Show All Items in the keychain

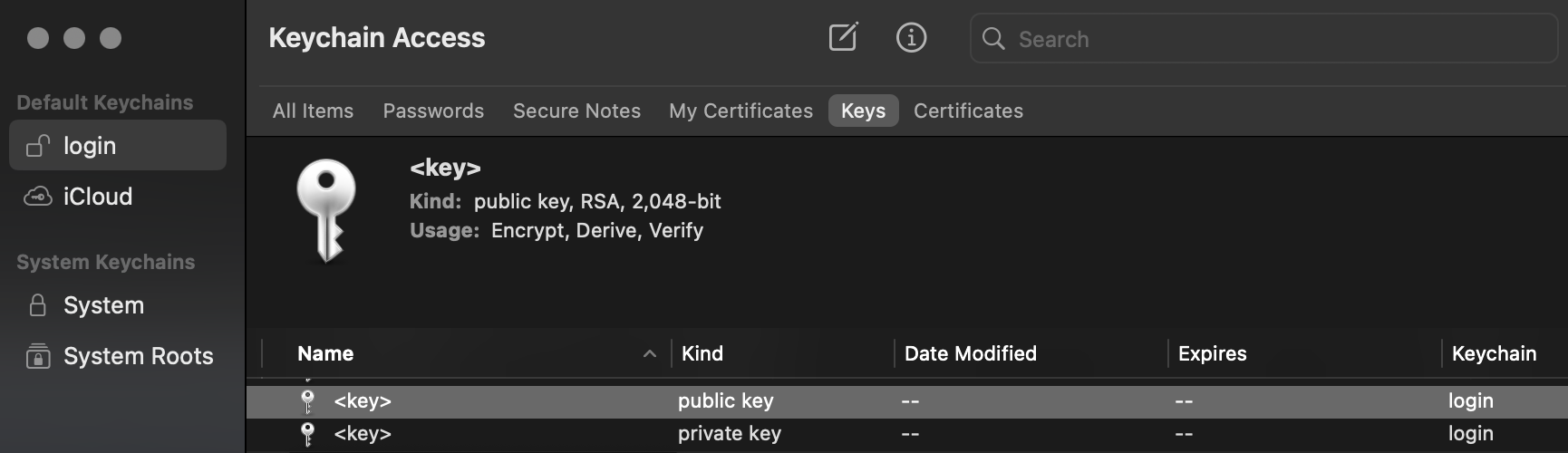click(313, 111)
